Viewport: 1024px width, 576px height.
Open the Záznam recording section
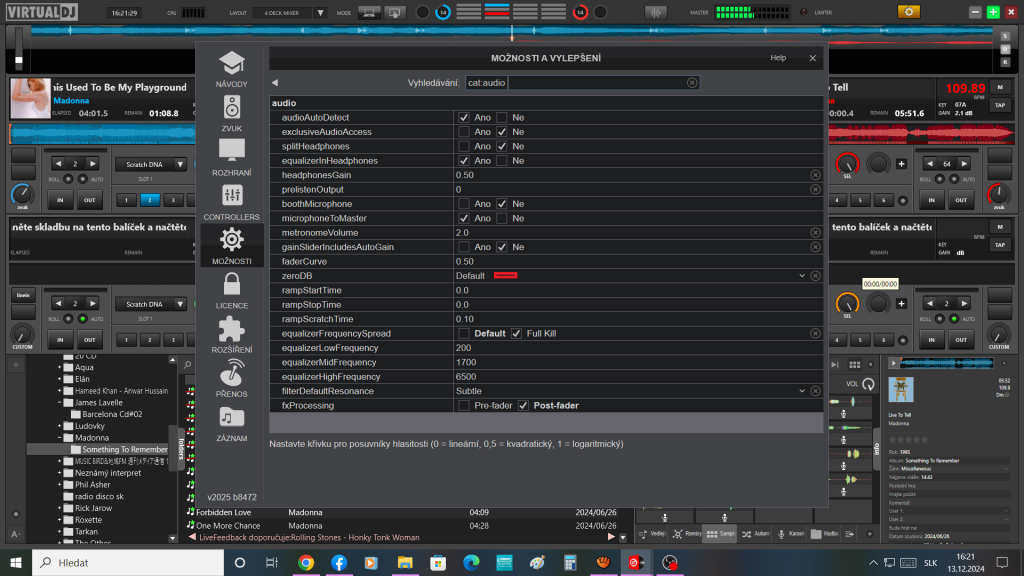point(231,422)
